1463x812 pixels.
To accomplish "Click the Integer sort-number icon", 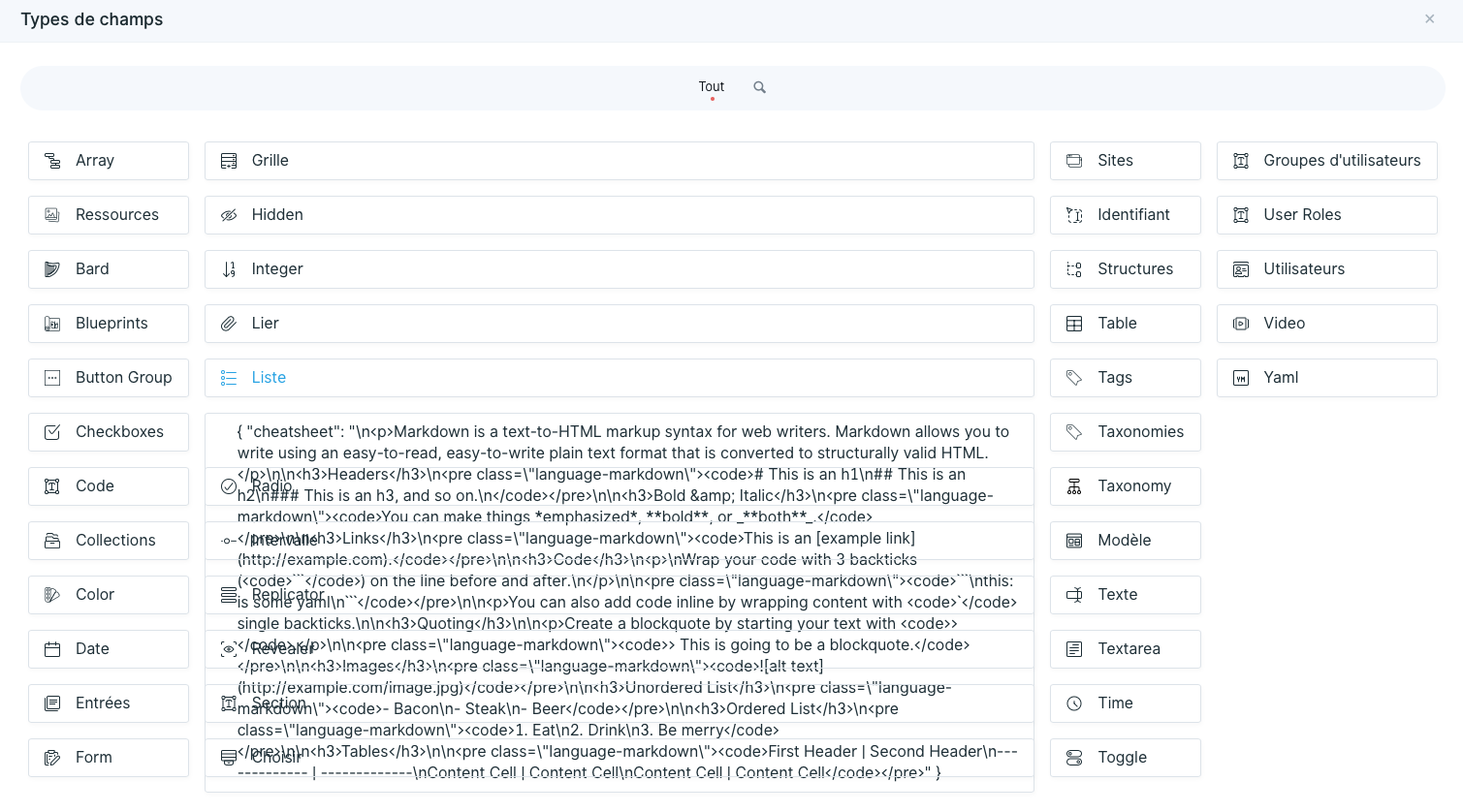I will (229, 269).
